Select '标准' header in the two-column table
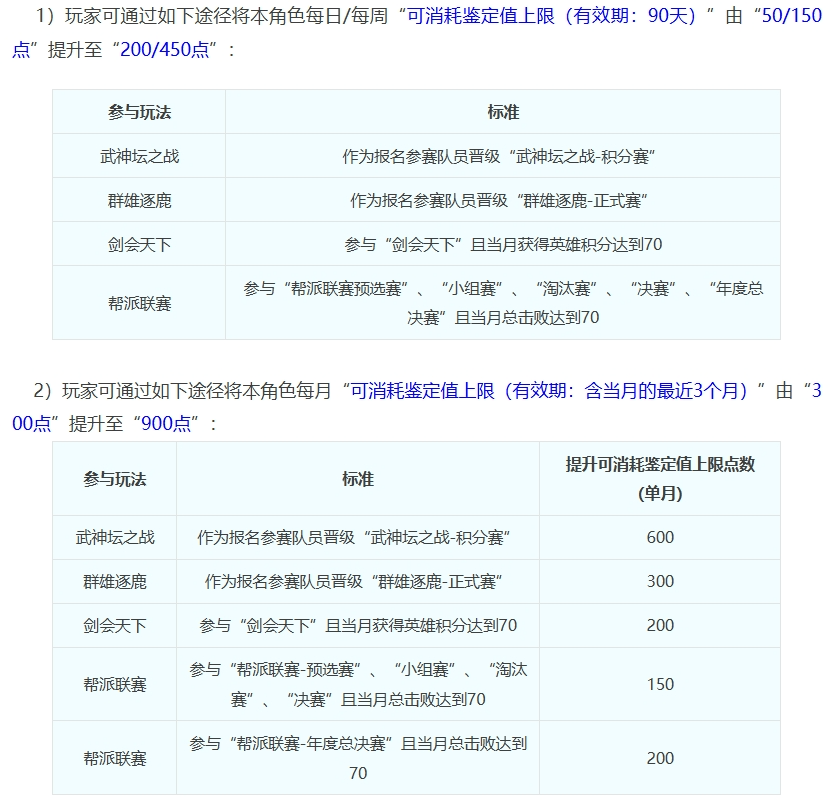This screenshot has height=802, width=834. click(502, 112)
